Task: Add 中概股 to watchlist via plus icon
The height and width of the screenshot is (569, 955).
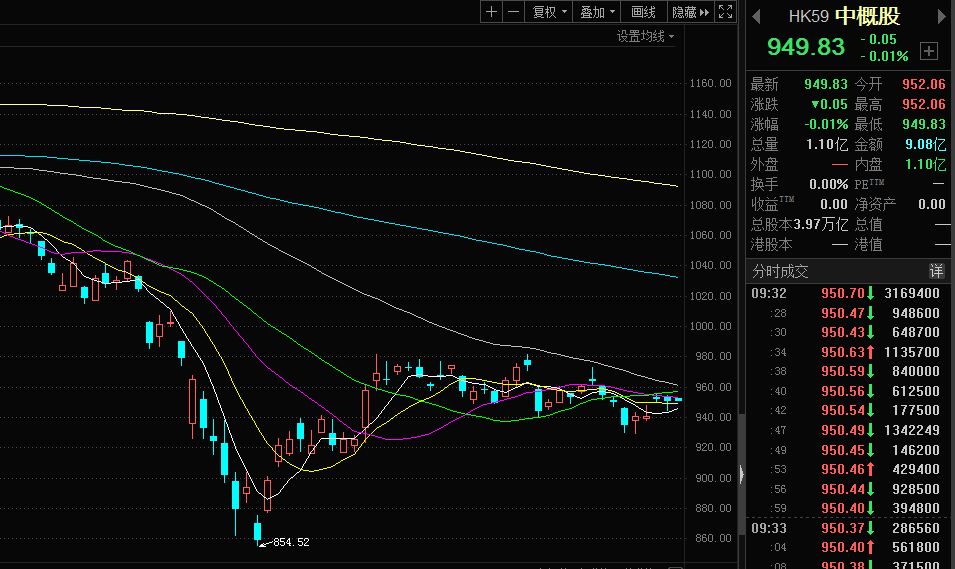Action: click(929, 50)
